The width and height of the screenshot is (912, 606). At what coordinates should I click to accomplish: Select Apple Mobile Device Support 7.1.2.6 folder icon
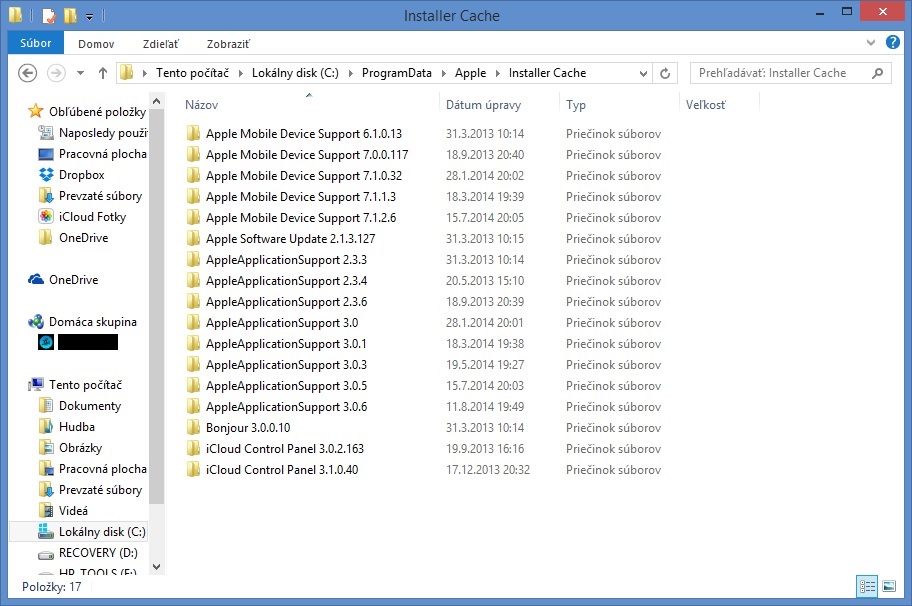[x=193, y=217]
